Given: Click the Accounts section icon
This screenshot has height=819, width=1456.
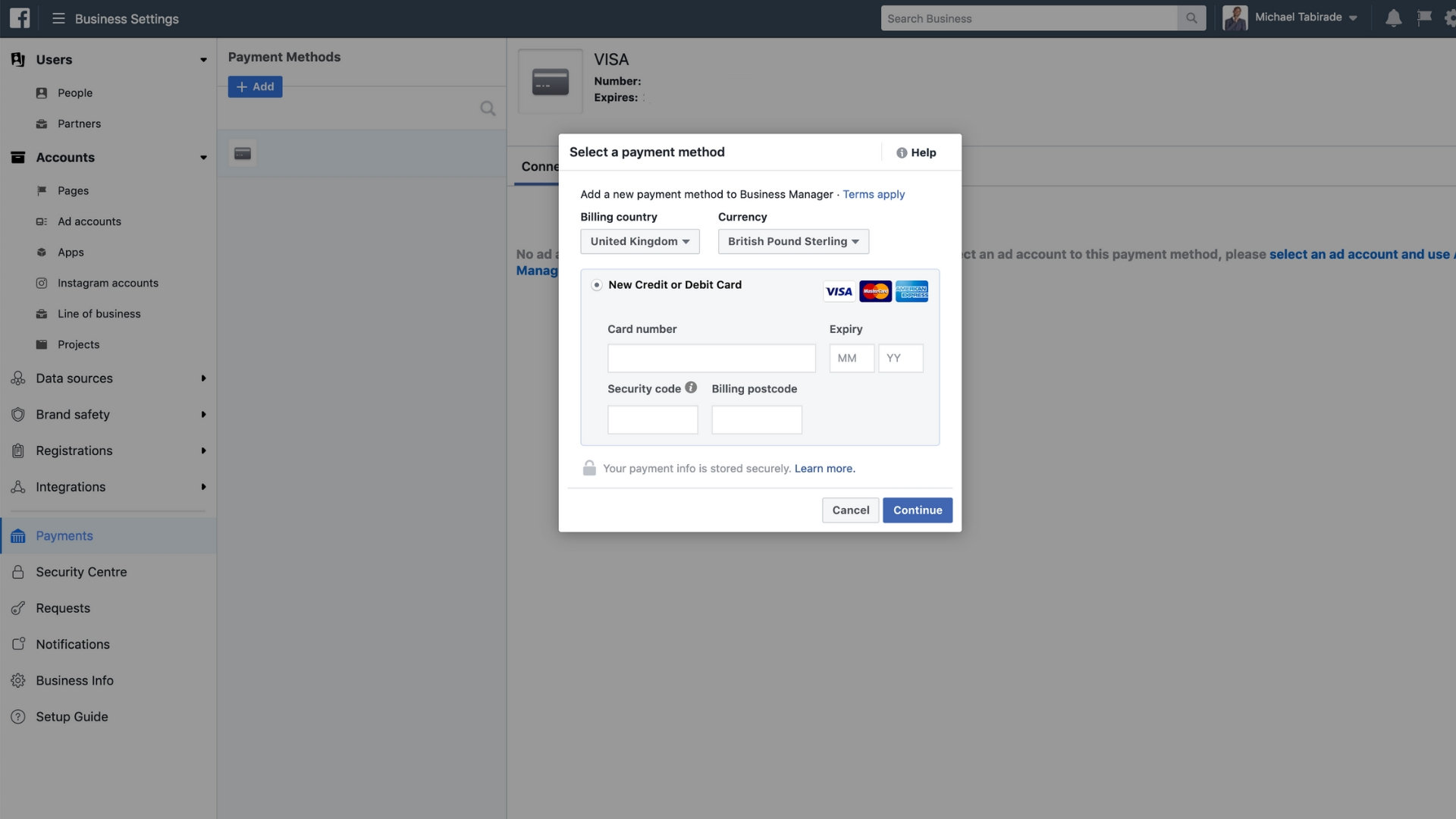Looking at the screenshot, I should pyautogui.click(x=18, y=157).
